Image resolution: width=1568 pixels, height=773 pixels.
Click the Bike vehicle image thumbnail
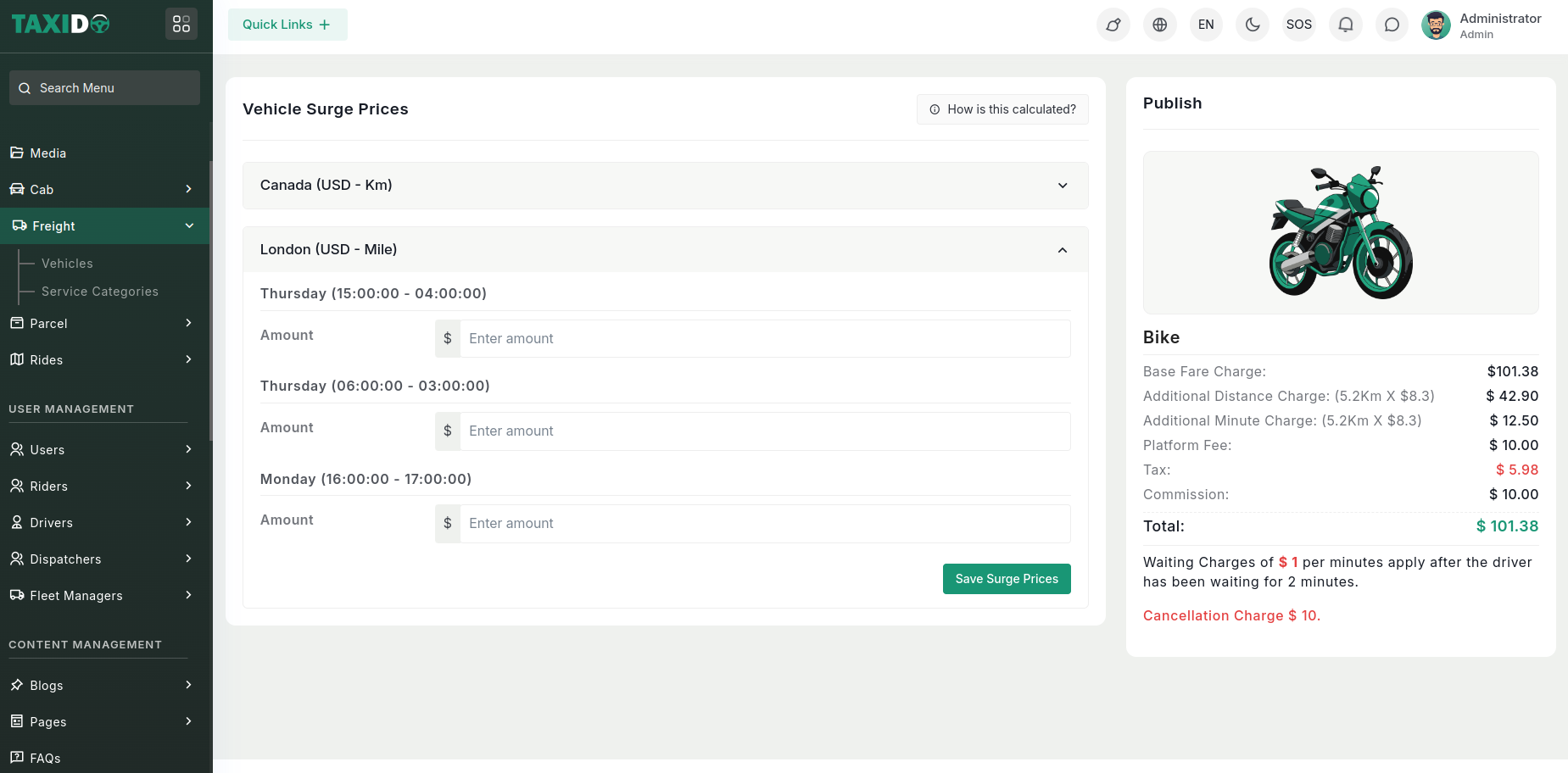pos(1340,232)
